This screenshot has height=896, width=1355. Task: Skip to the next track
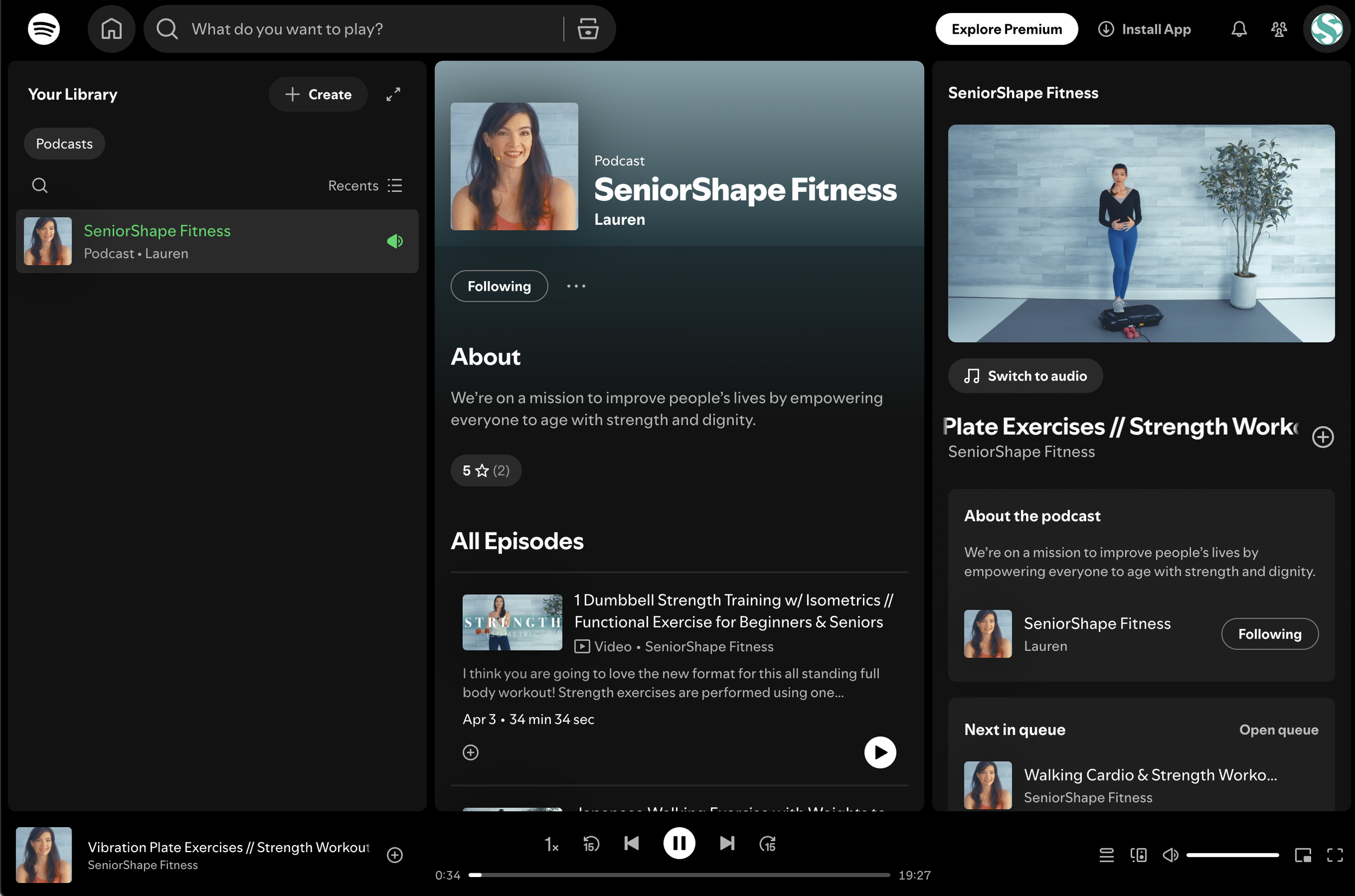pos(727,843)
